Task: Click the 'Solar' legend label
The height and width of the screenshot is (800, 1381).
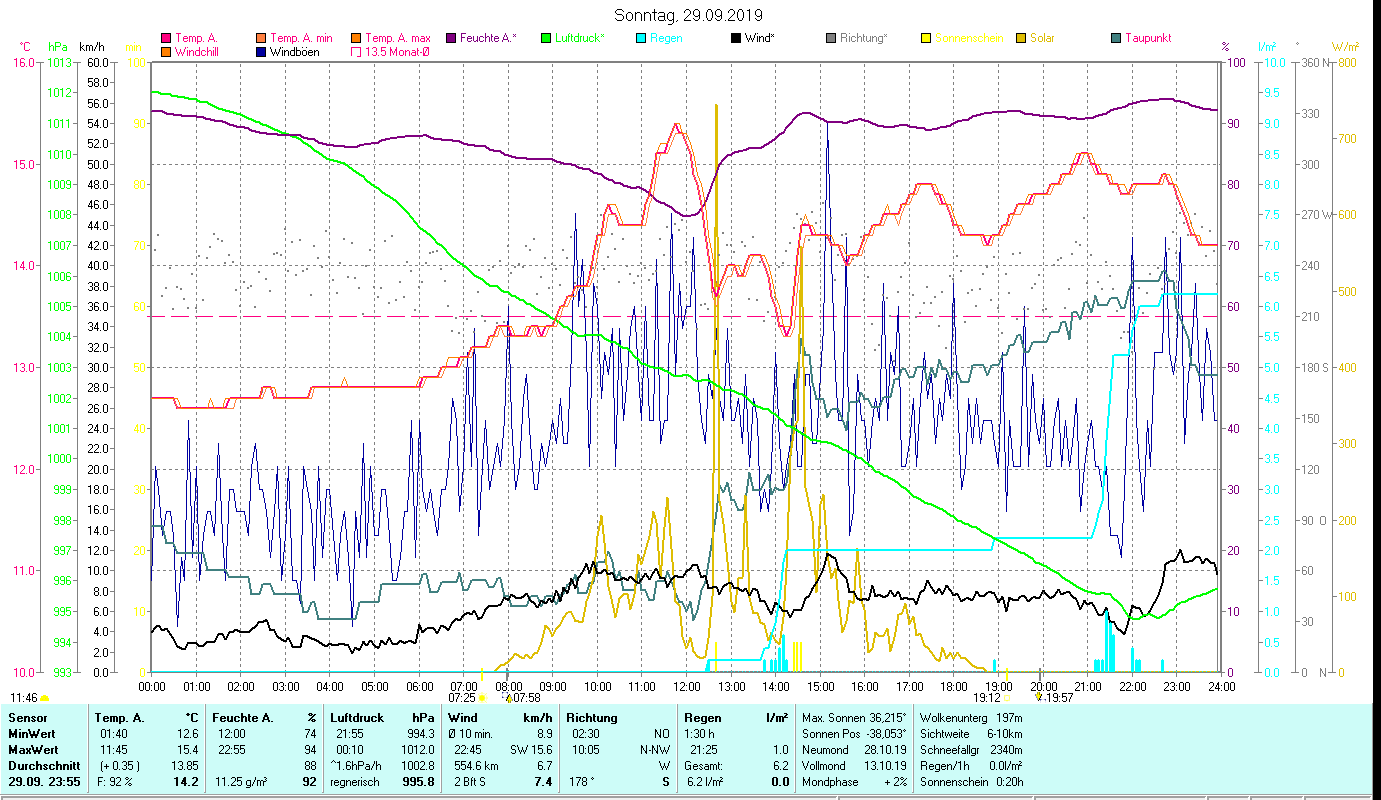Action: pos(1043,38)
